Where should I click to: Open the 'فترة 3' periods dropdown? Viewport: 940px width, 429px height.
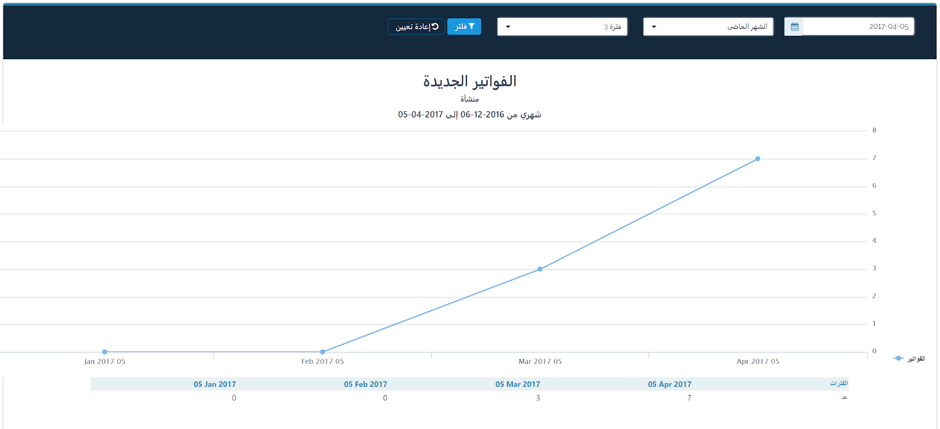(x=562, y=27)
